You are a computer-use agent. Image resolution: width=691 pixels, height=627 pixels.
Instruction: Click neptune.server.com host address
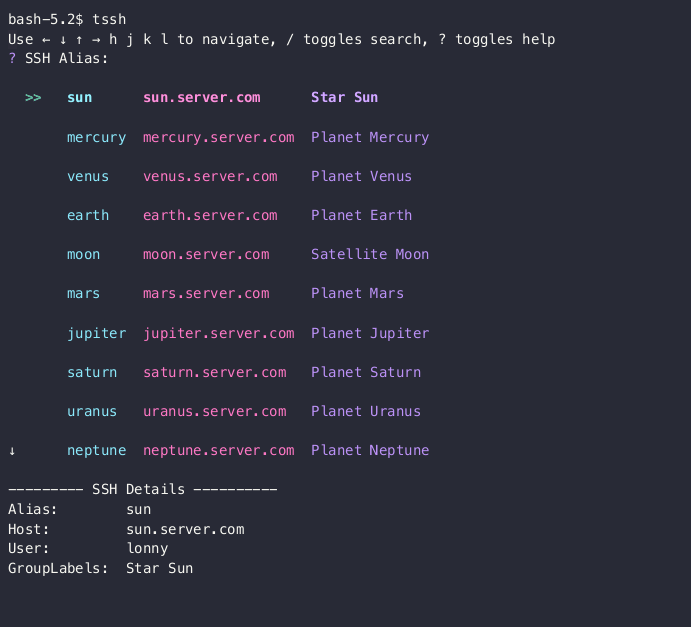219,451
